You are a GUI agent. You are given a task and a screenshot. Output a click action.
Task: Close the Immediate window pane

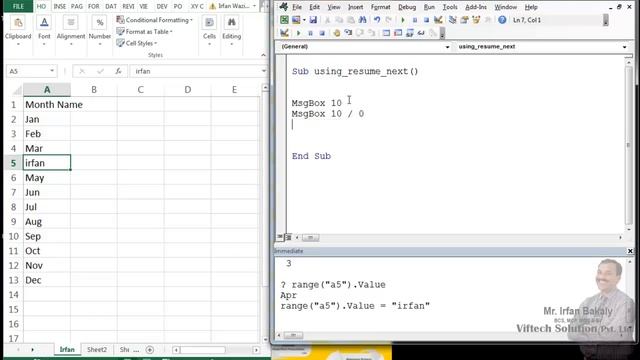630,251
